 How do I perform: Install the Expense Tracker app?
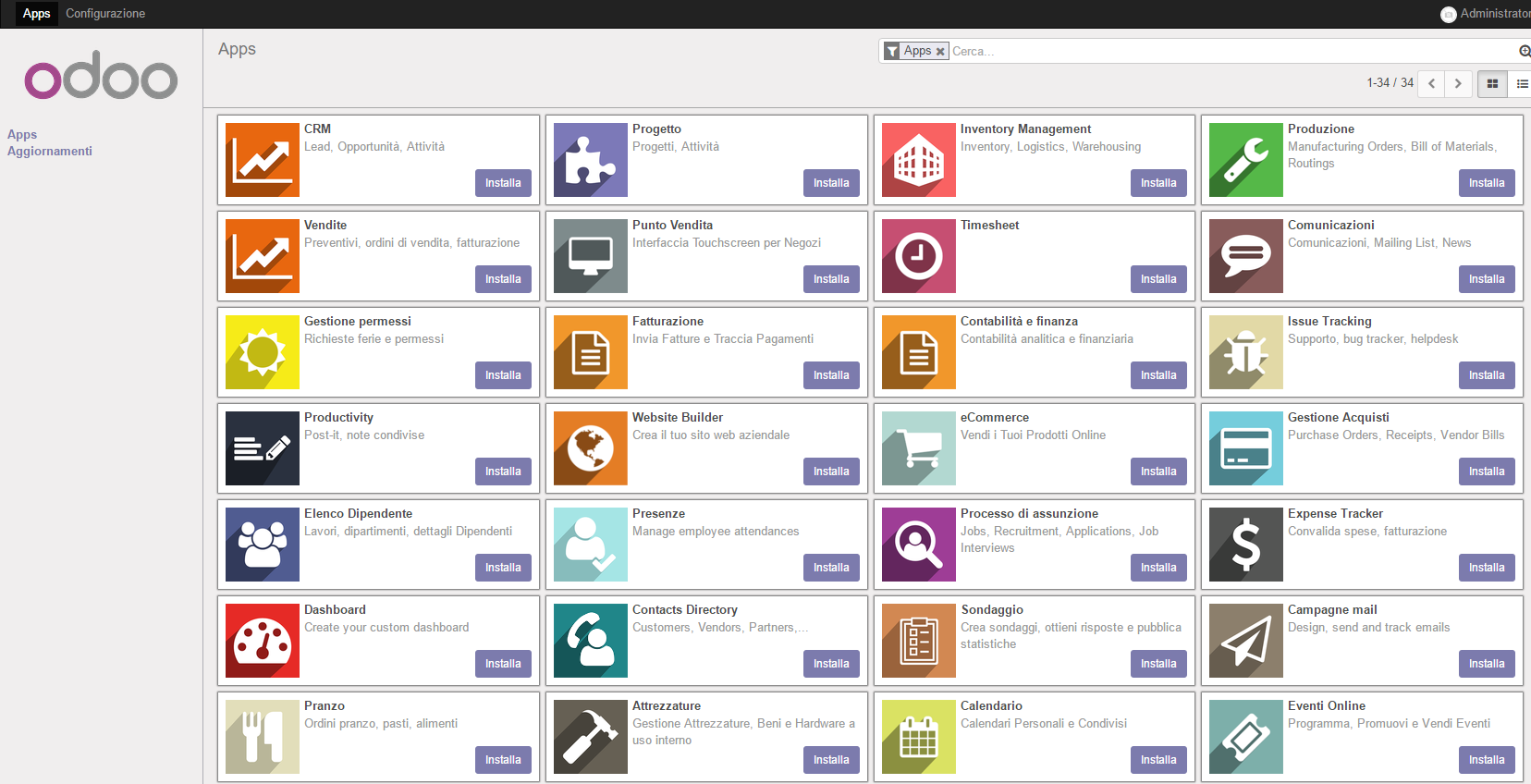1487,568
